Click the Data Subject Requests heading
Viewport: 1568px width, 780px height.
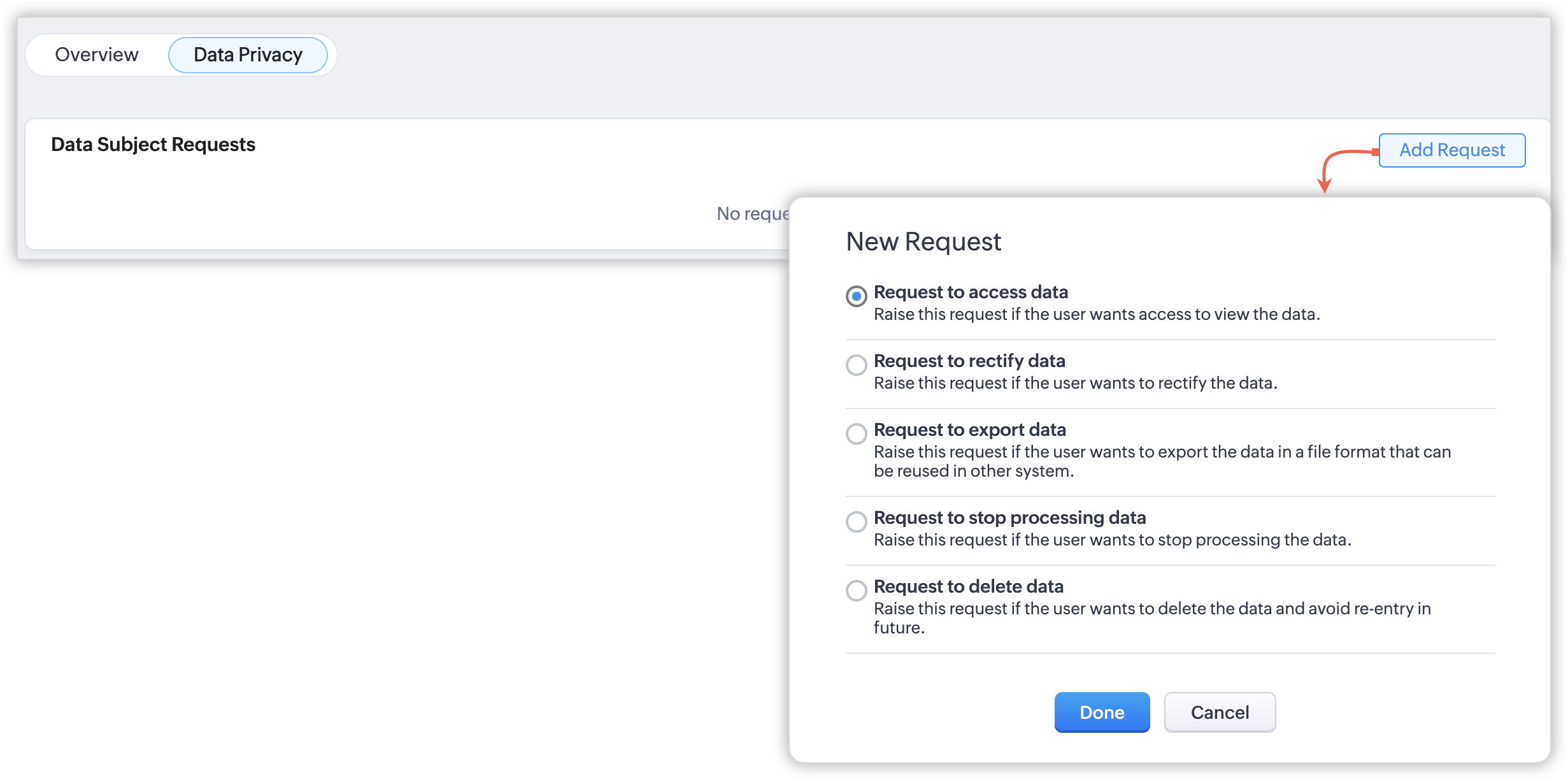click(x=153, y=145)
